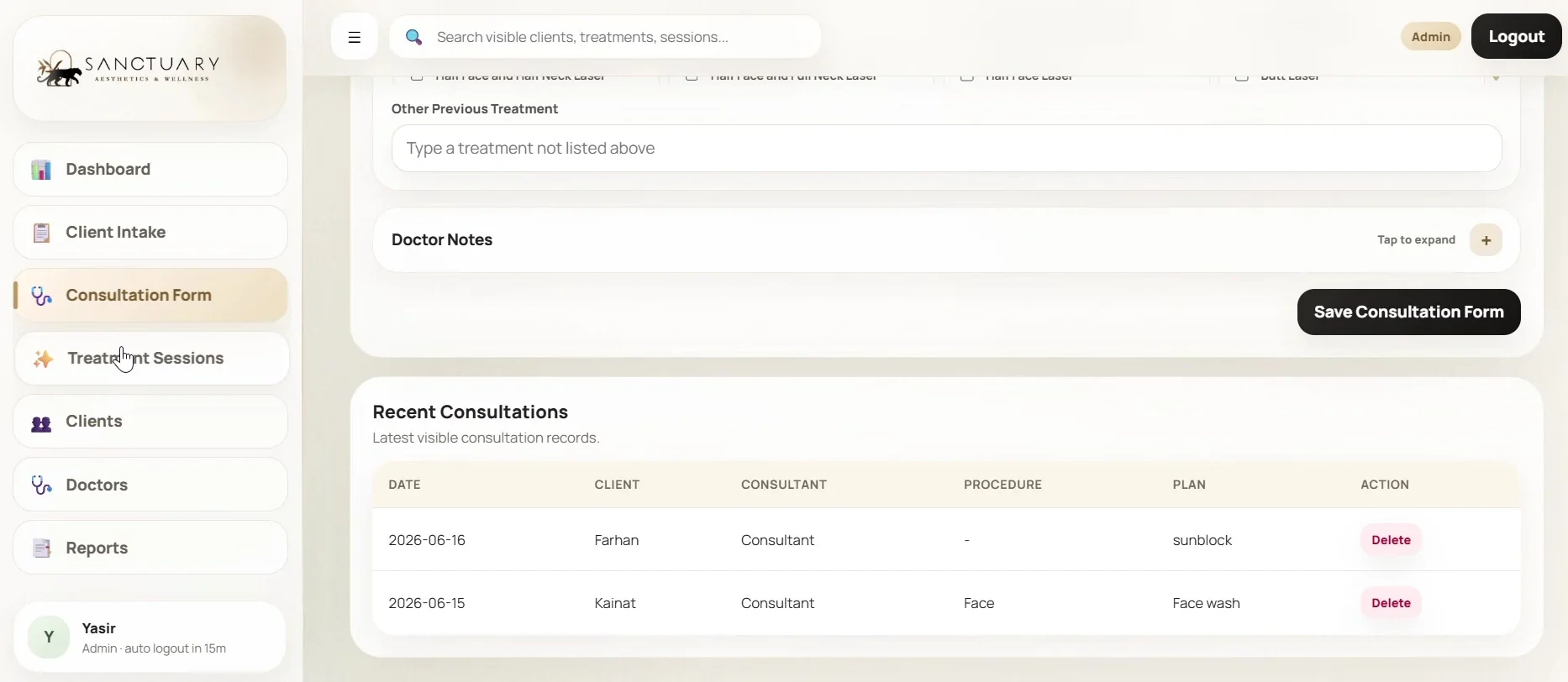Viewport: 1568px width, 682px height.
Task: Click the auto logout in 15m text
Action: click(x=175, y=648)
